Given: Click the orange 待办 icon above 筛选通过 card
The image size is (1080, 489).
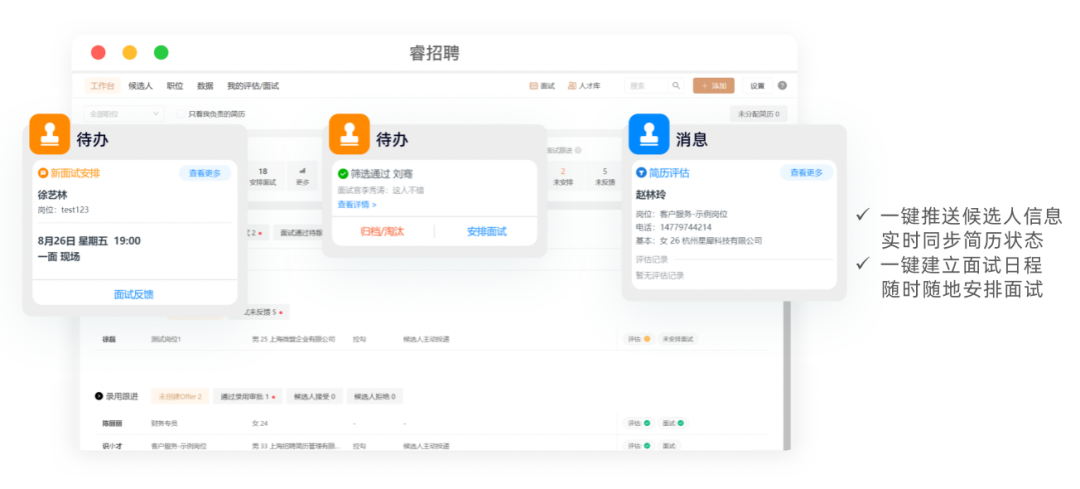Looking at the screenshot, I should tap(350, 135).
